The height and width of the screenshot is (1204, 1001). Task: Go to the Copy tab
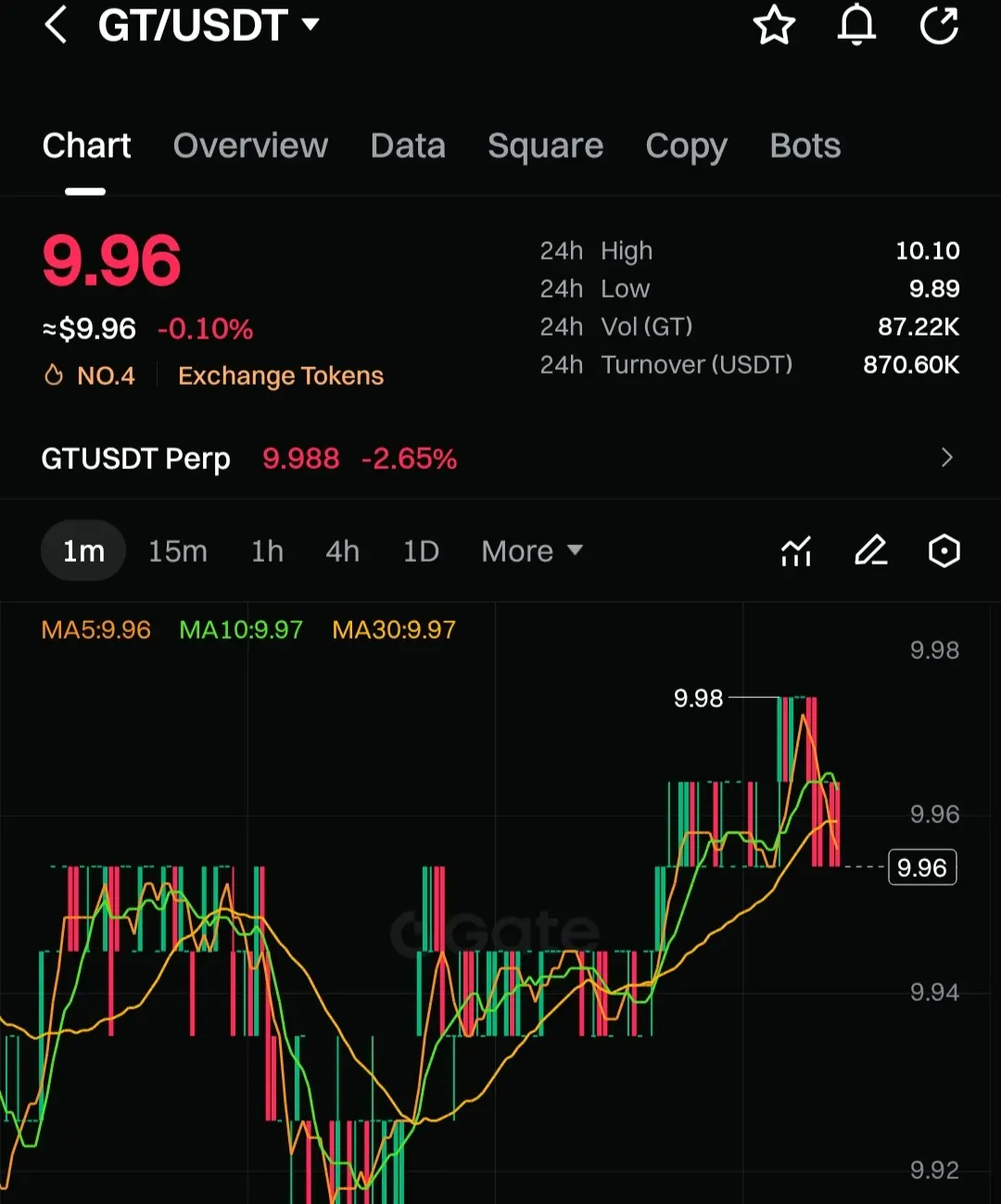pos(686,146)
